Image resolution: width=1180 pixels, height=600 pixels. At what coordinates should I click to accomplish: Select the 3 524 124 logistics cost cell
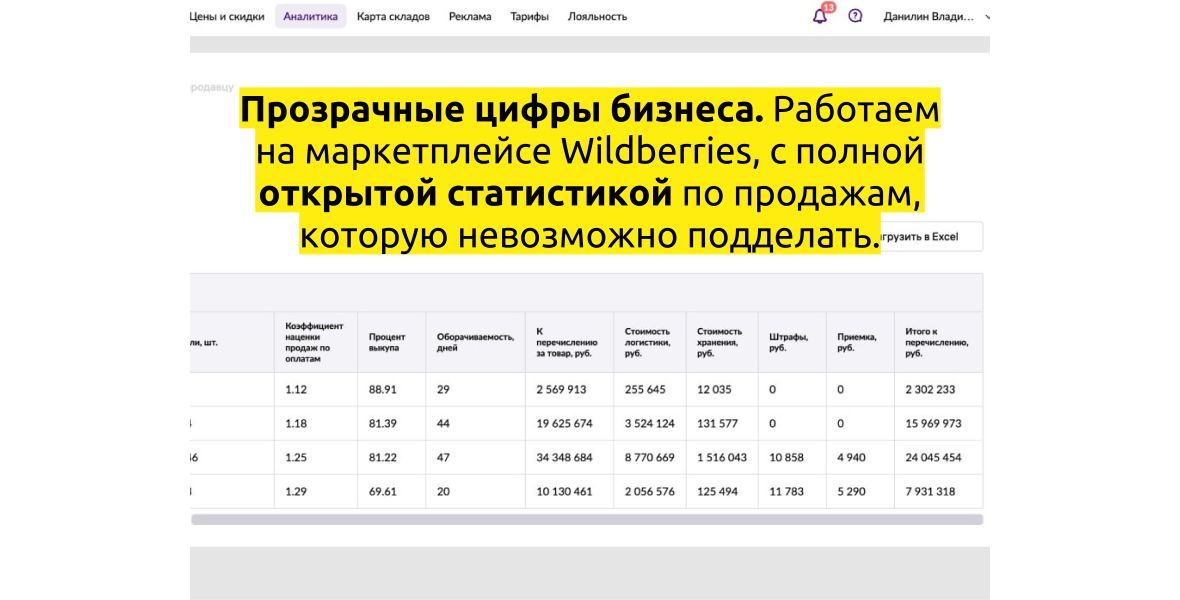[x=649, y=424]
